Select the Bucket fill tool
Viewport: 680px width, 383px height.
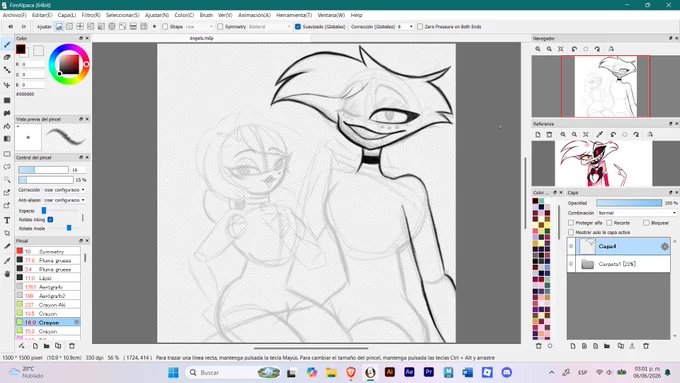tap(7, 126)
